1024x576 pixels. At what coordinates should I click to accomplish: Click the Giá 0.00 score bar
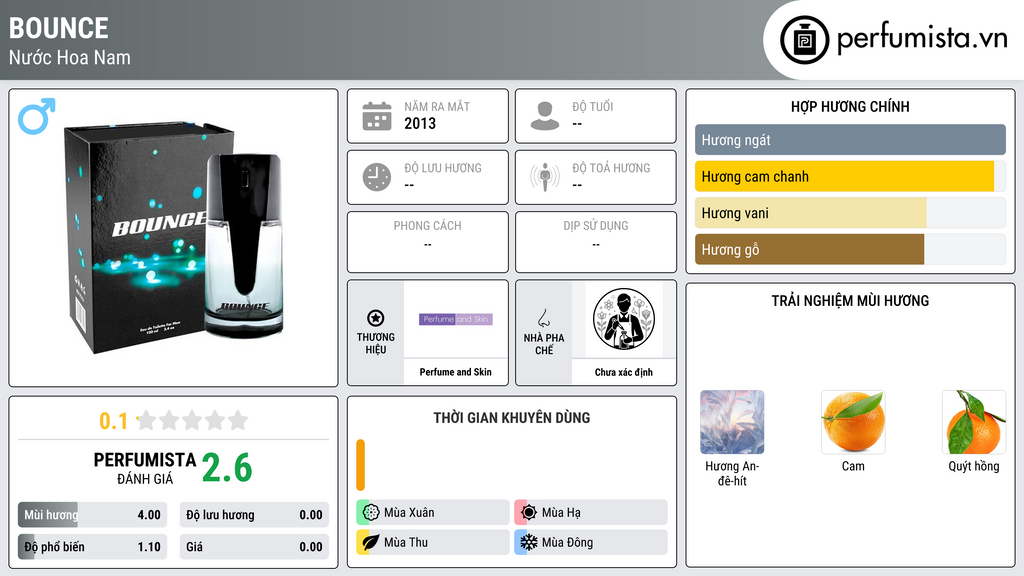(x=254, y=547)
